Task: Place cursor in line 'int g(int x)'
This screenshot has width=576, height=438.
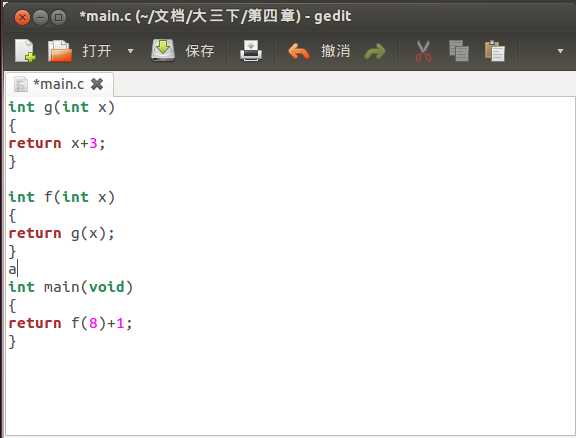Action: click(x=62, y=107)
